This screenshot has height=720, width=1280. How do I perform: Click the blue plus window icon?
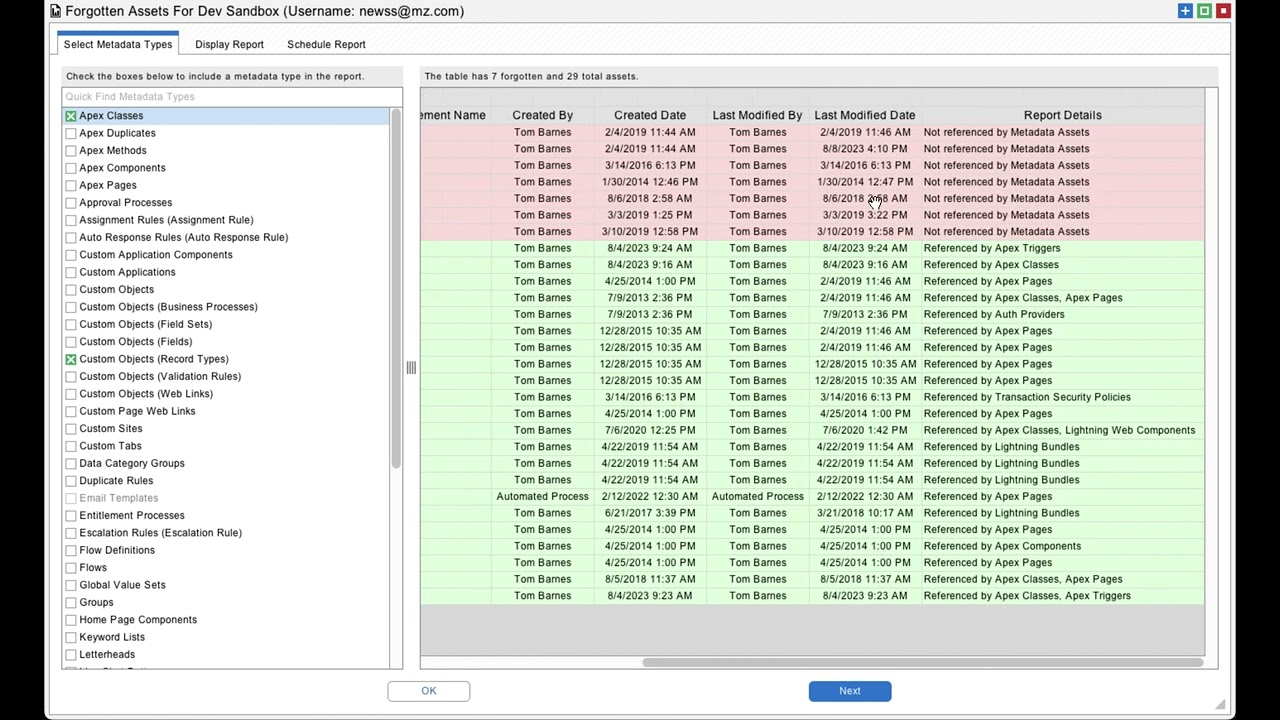click(x=1185, y=11)
